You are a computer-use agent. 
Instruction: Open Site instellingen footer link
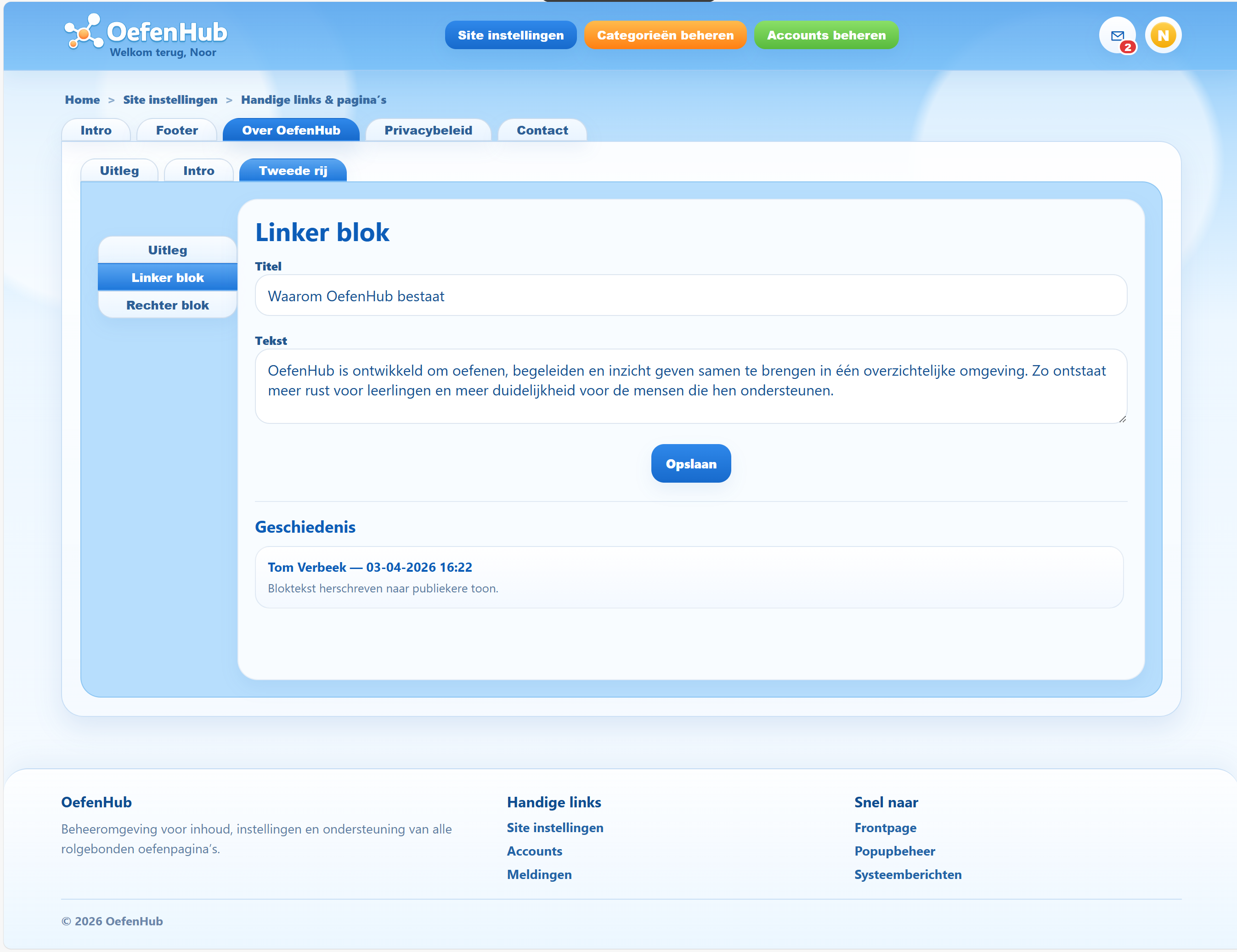pos(555,828)
